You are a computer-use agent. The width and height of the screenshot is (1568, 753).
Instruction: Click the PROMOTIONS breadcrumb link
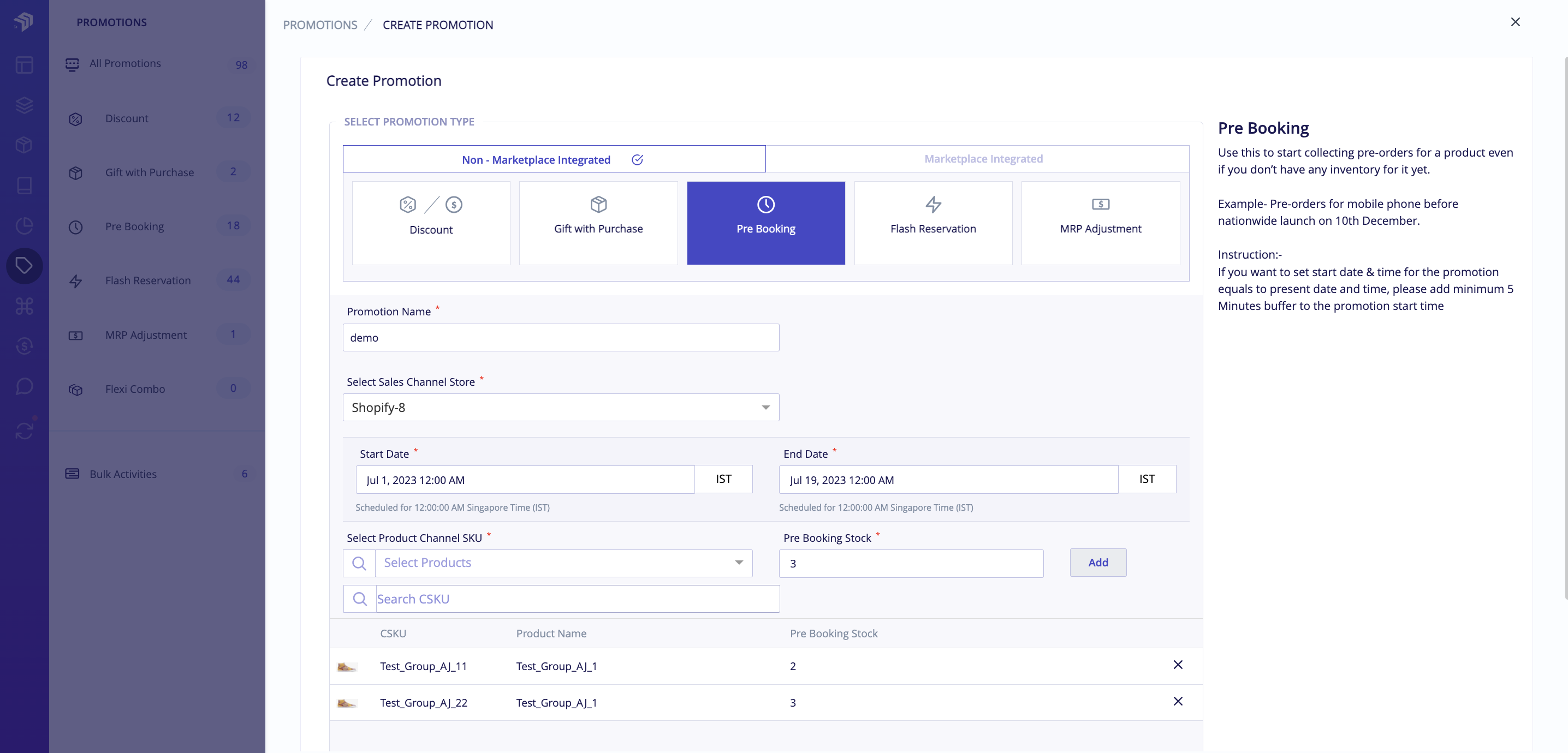320,25
